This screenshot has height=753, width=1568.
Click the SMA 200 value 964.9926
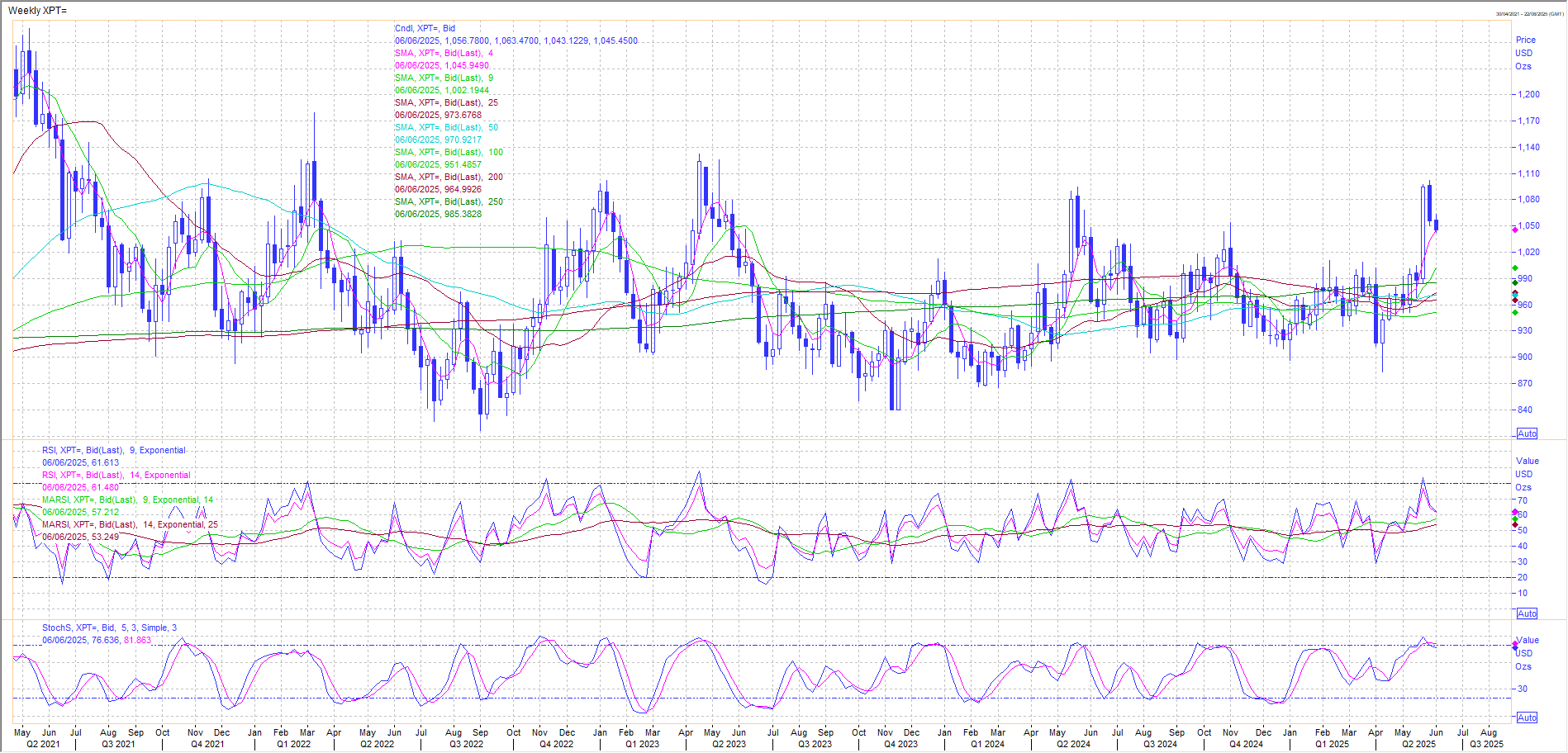(463, 189)
